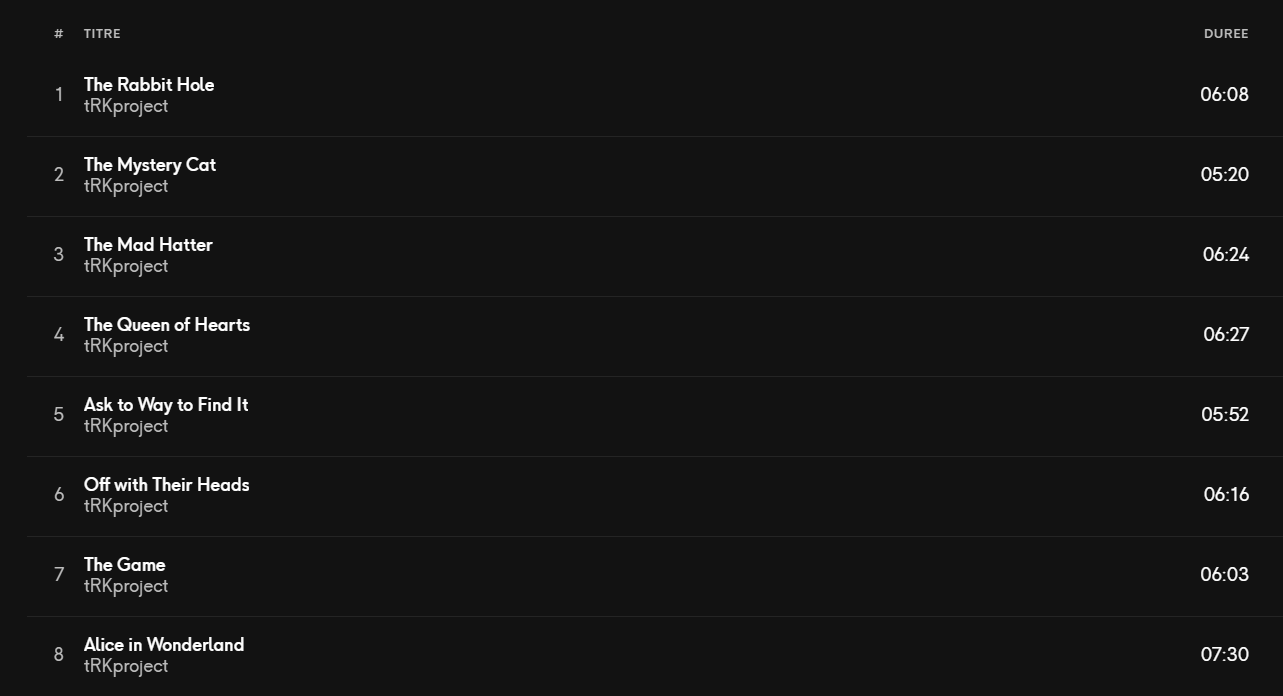Select track number 5 in the list
The height and width of the screenshot is (696, 1283).
tap(59, 415)
